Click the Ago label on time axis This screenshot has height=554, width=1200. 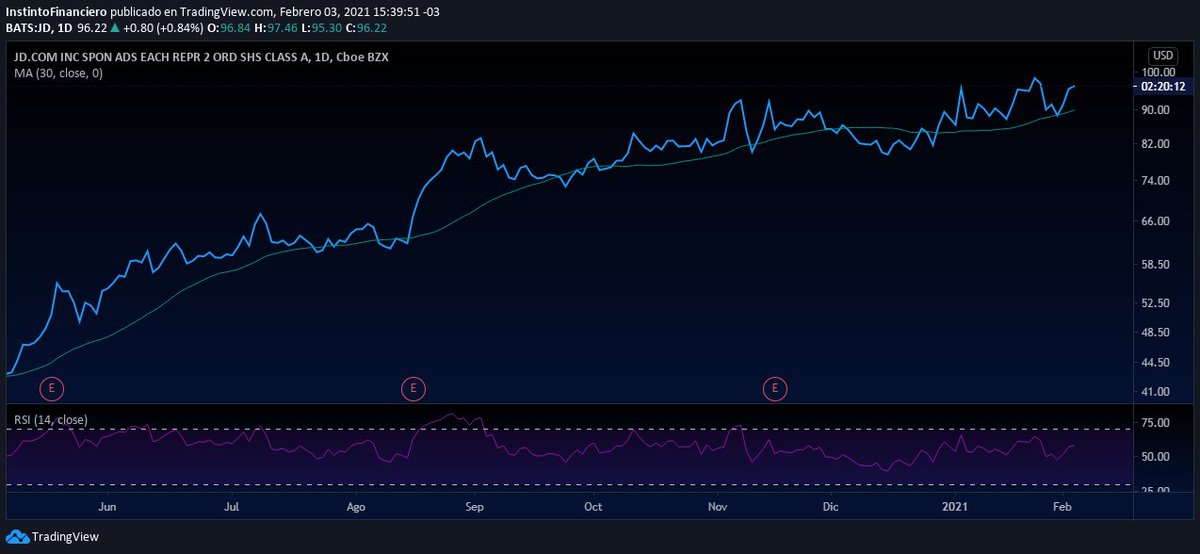358,507
